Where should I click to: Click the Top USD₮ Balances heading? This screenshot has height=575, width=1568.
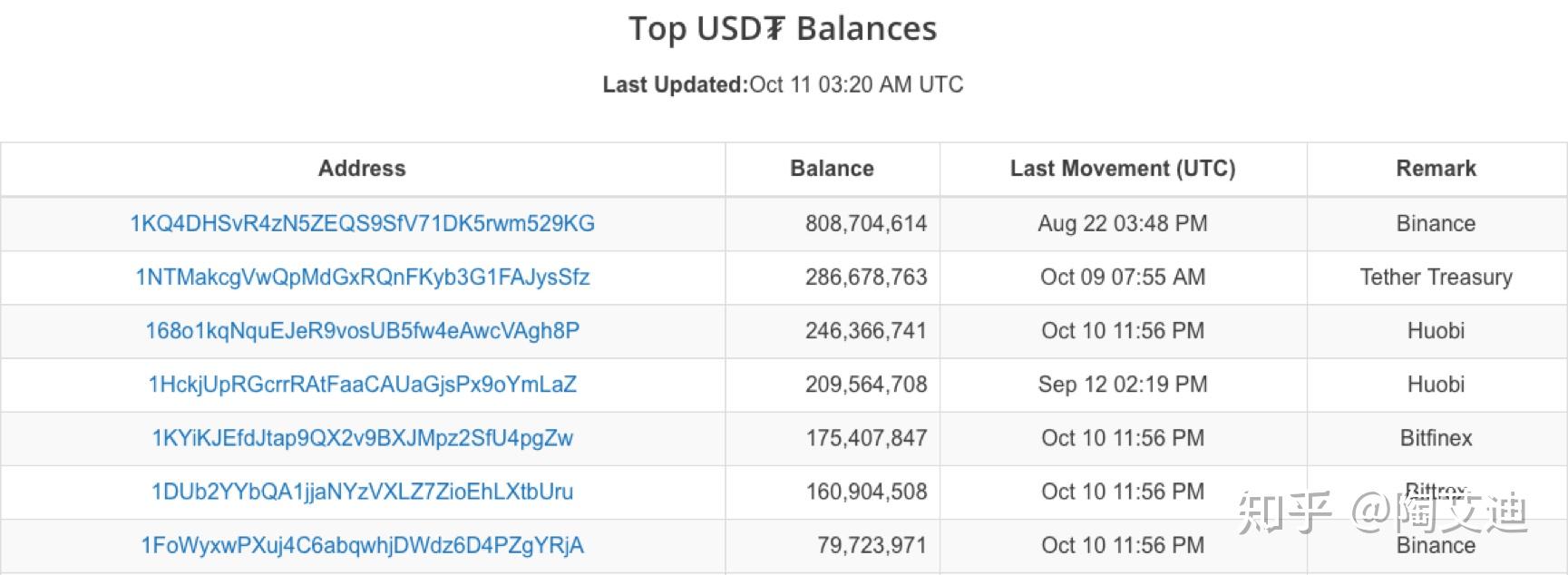coord(783,29)
